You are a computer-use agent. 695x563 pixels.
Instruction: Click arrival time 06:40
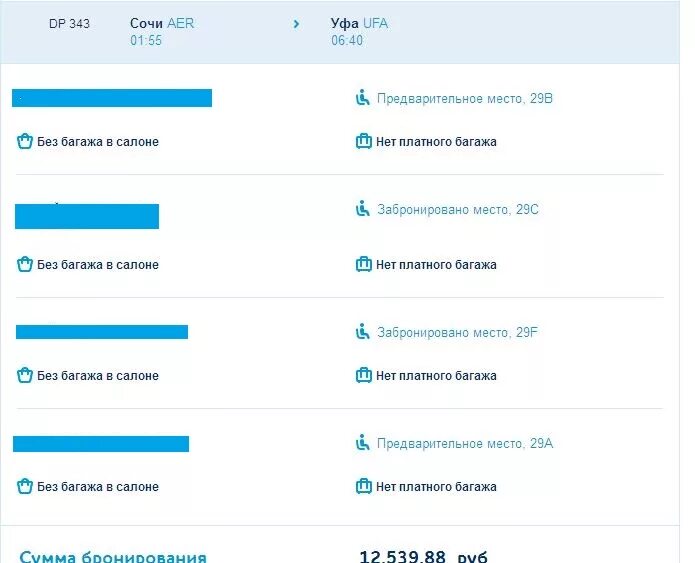point(347,40)
